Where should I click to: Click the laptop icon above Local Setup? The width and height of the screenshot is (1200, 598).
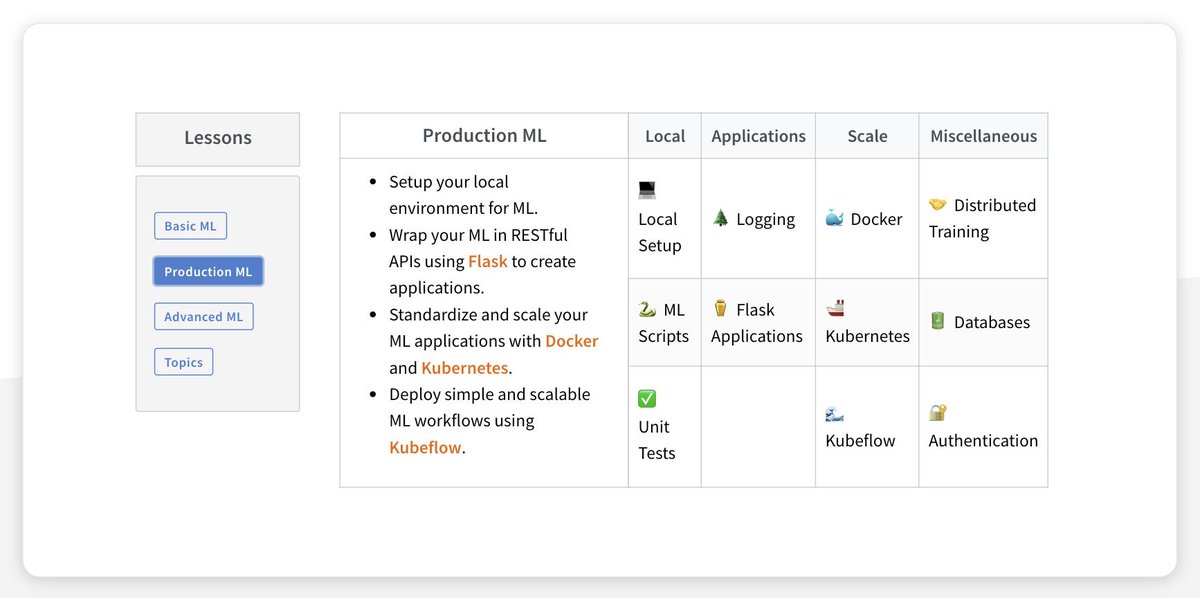click(x=647, y=189)
